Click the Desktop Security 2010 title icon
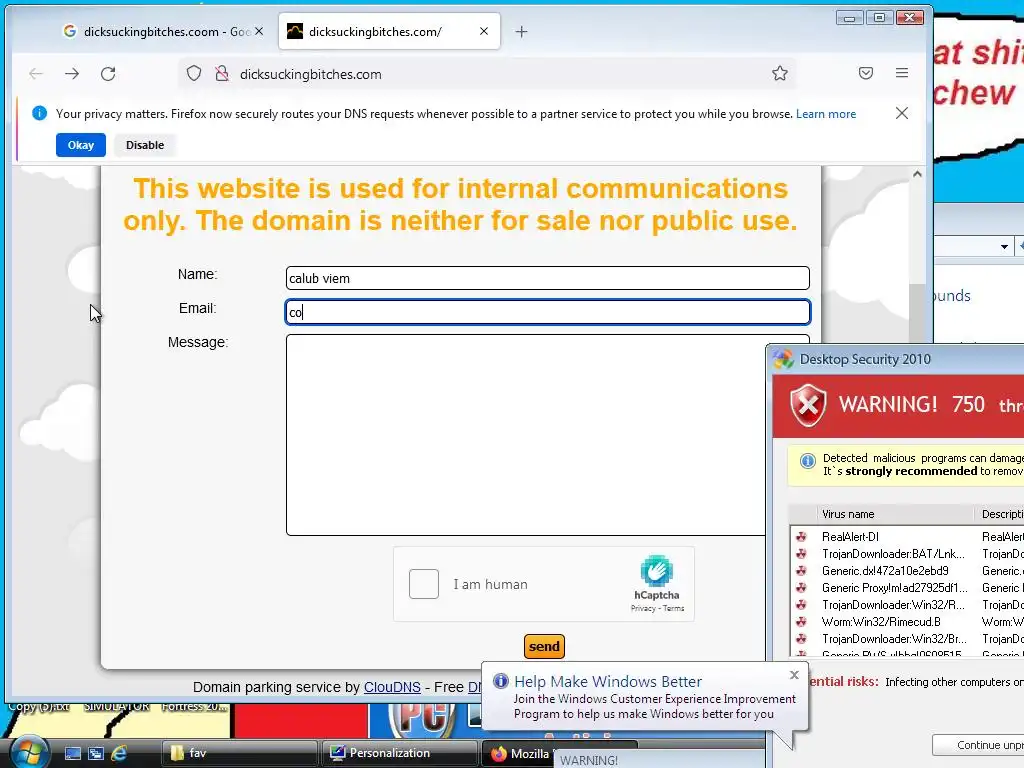 tap(782, 359)
